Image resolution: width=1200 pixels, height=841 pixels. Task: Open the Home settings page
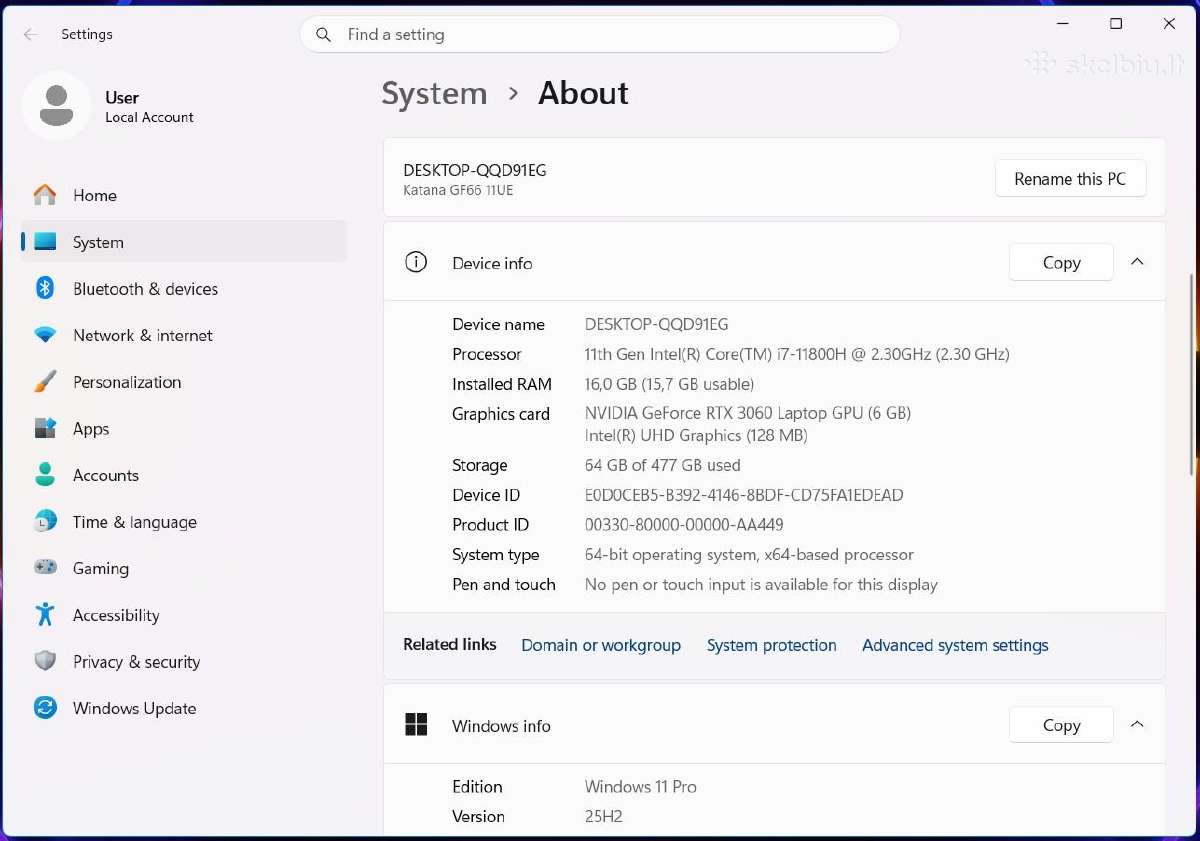pos(184,195)
